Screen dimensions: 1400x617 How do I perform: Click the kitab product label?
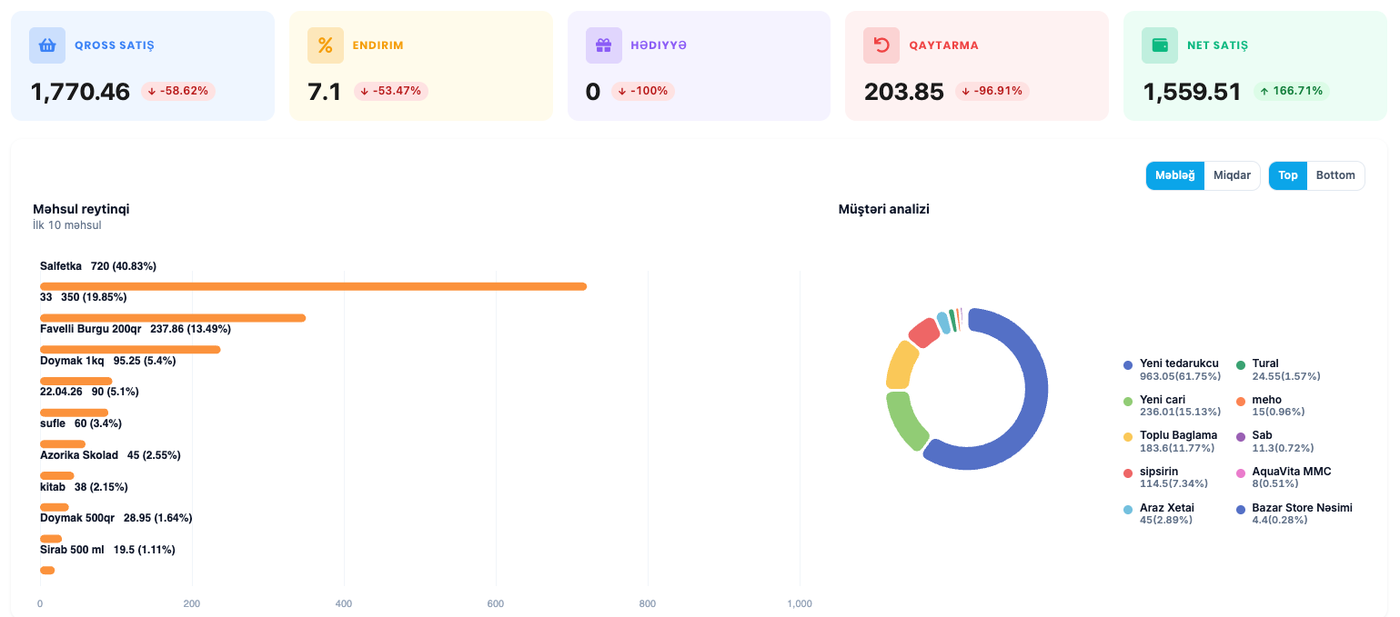coord(53,487)
